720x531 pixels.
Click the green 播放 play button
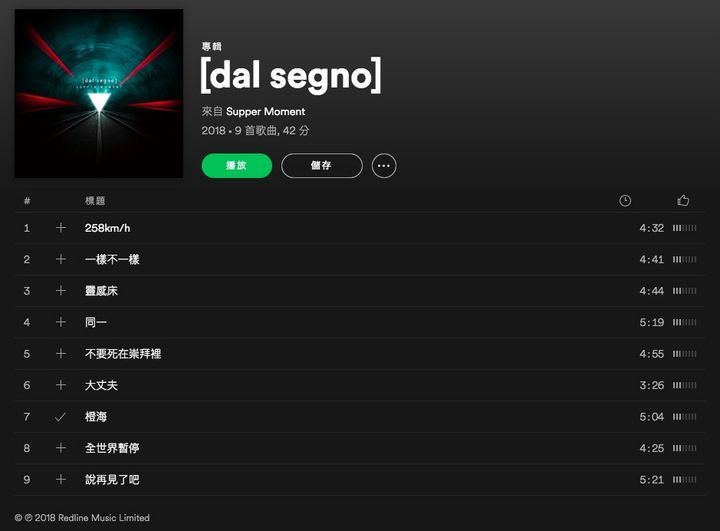pos(237,166)
